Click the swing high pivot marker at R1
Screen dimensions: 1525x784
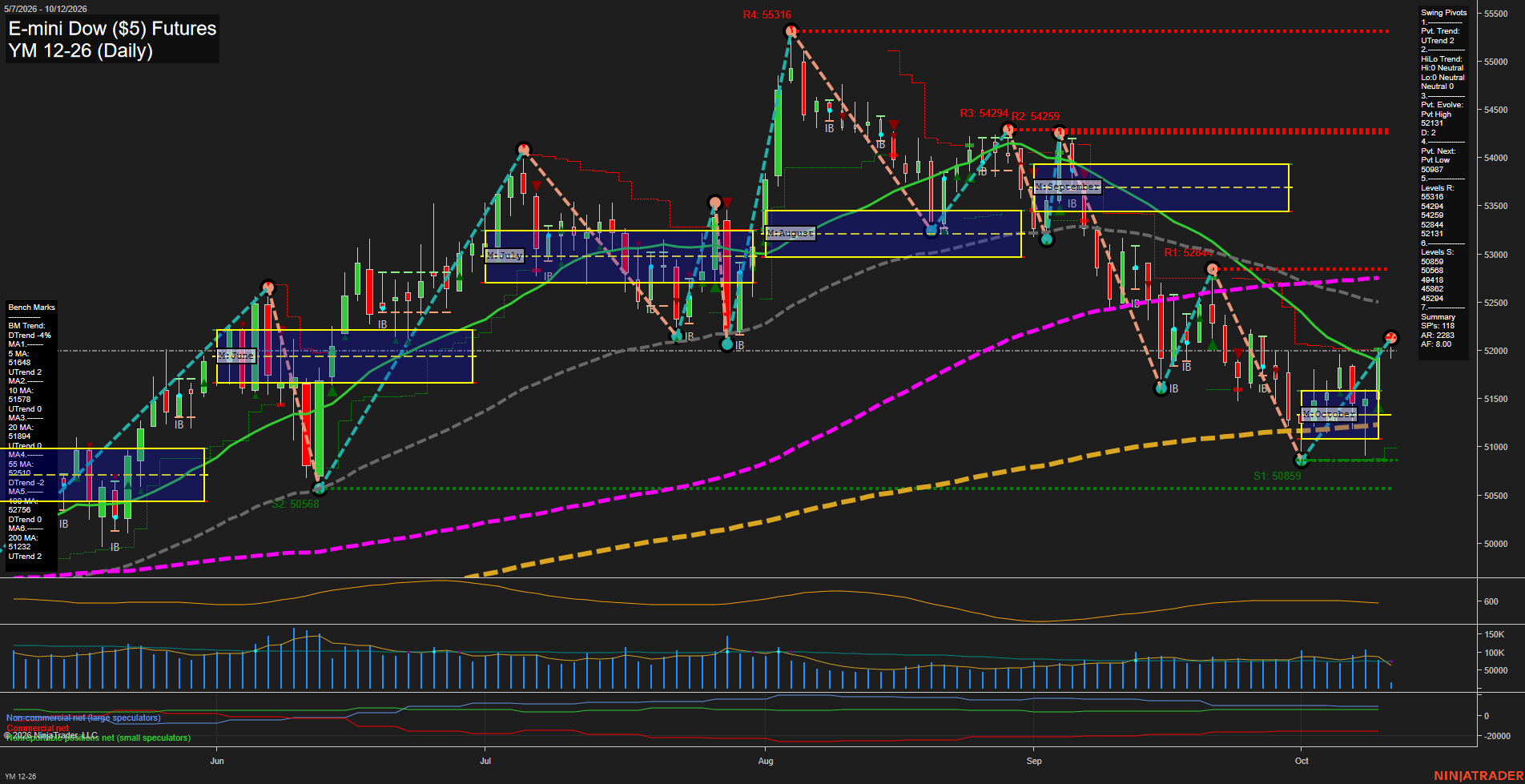coord(1213,269)
